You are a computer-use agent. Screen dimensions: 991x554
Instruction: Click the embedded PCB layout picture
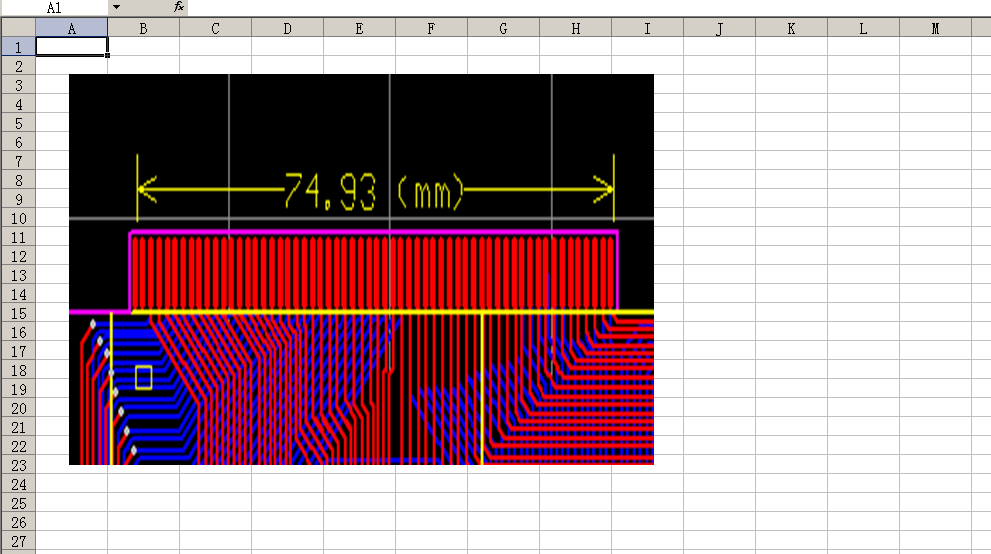coord(361,269)
